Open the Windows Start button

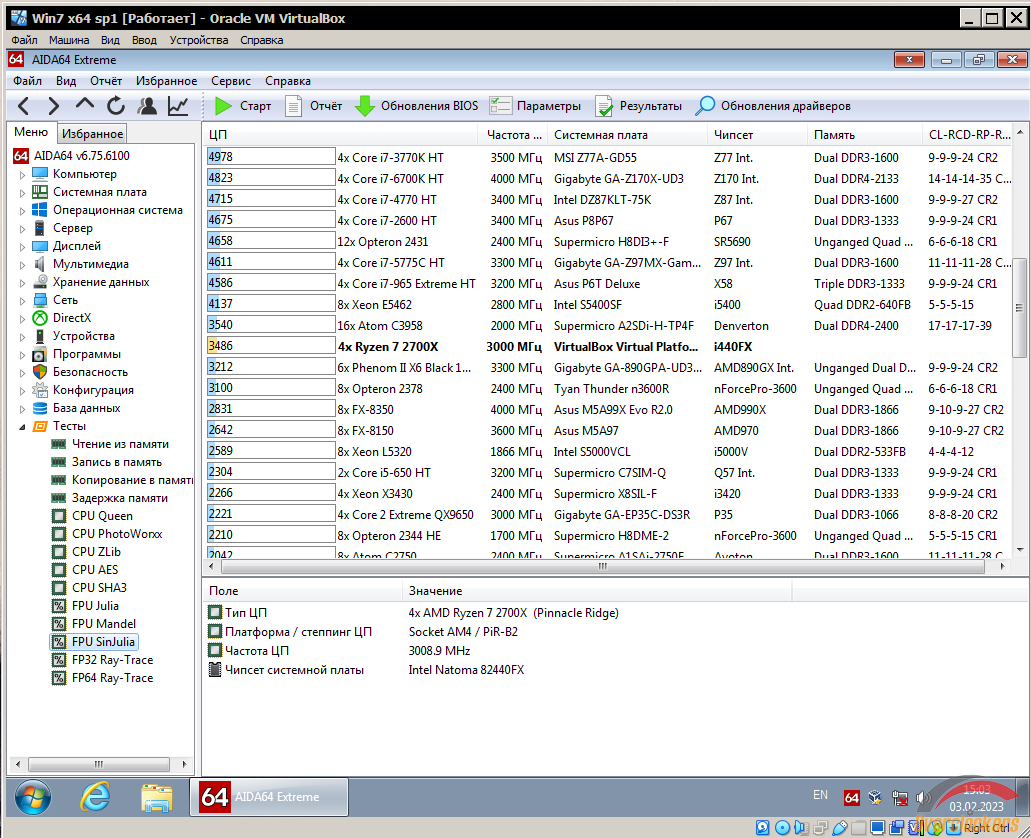point(32,797)
